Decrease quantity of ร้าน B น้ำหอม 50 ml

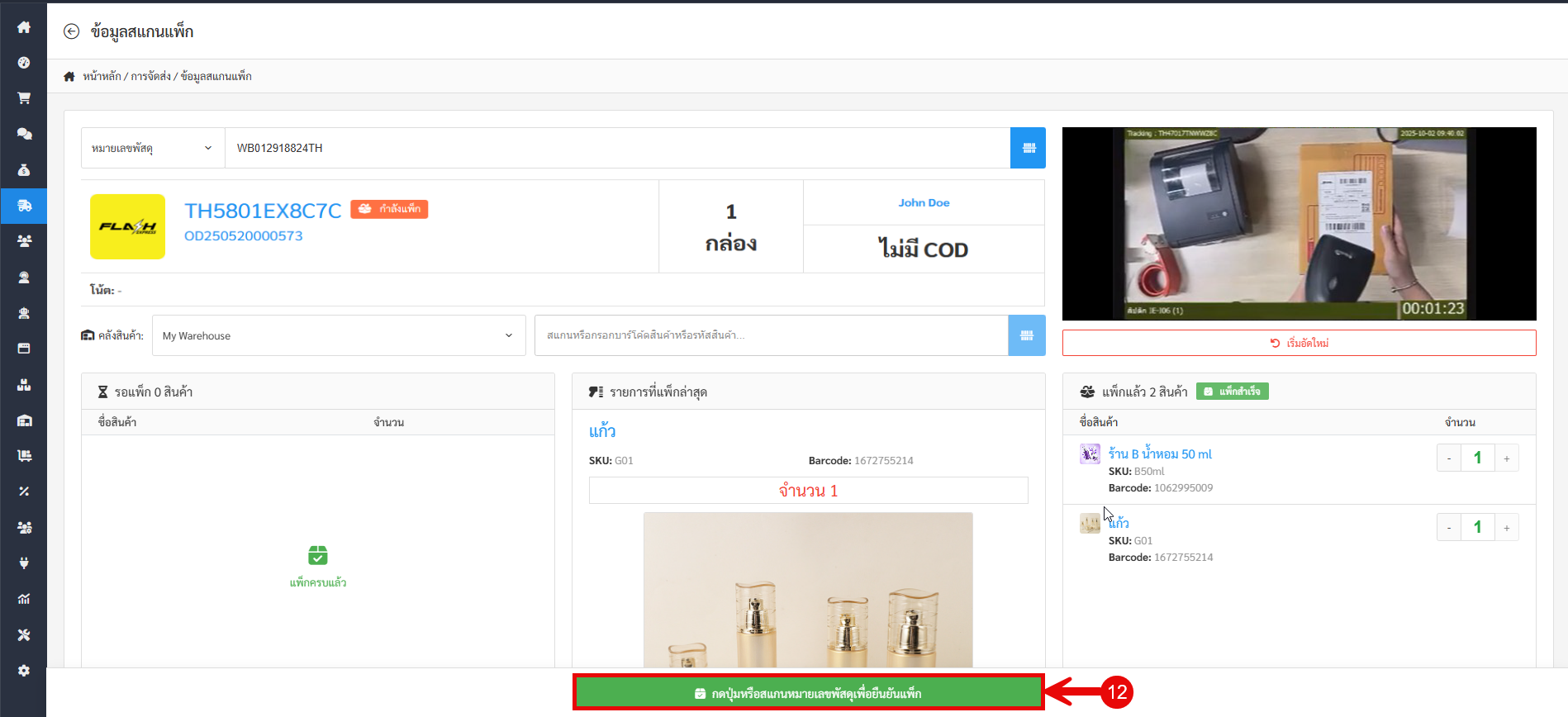click(x=1449, y=458)
